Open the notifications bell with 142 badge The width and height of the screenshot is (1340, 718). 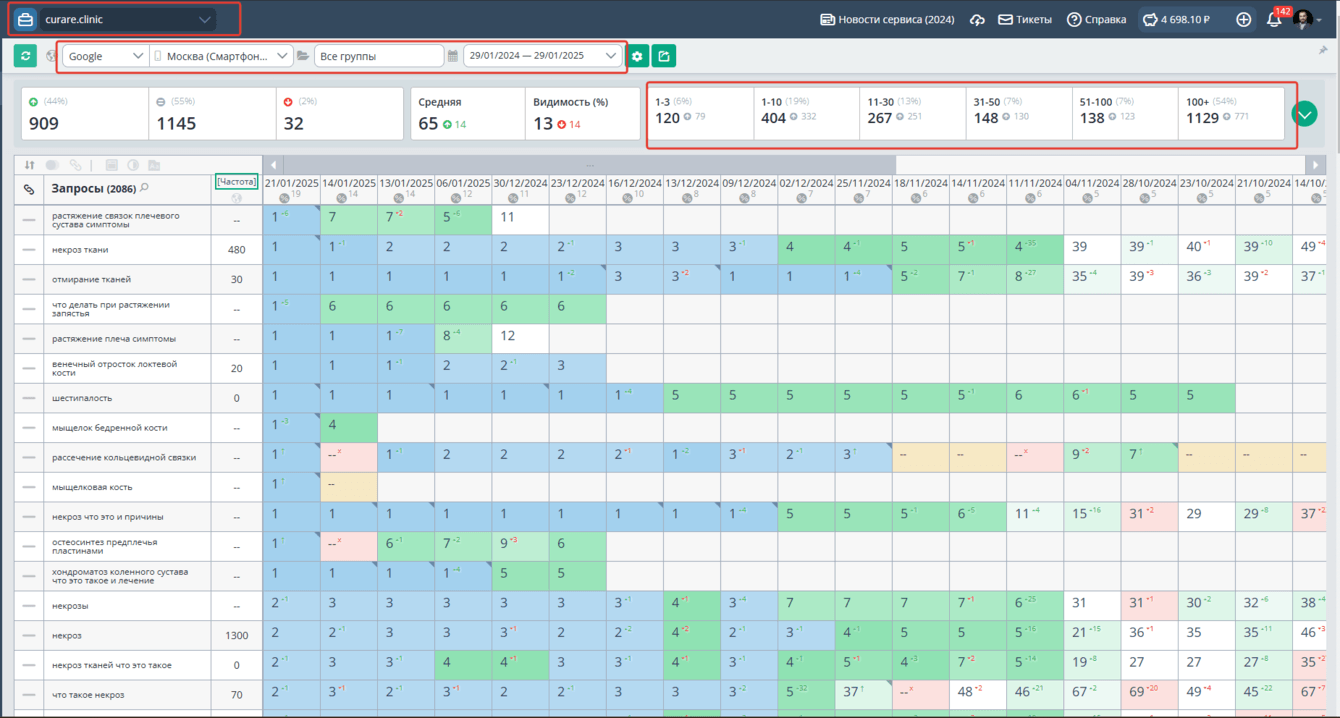(x=1274, y=20)
